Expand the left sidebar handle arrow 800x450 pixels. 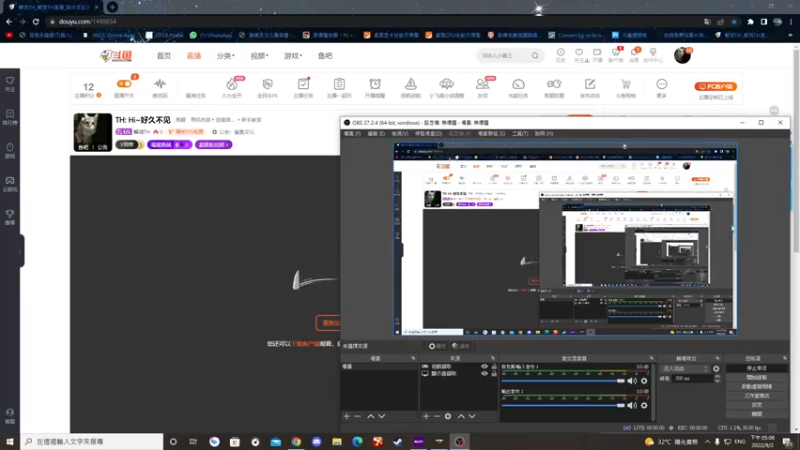pos(20,251)
